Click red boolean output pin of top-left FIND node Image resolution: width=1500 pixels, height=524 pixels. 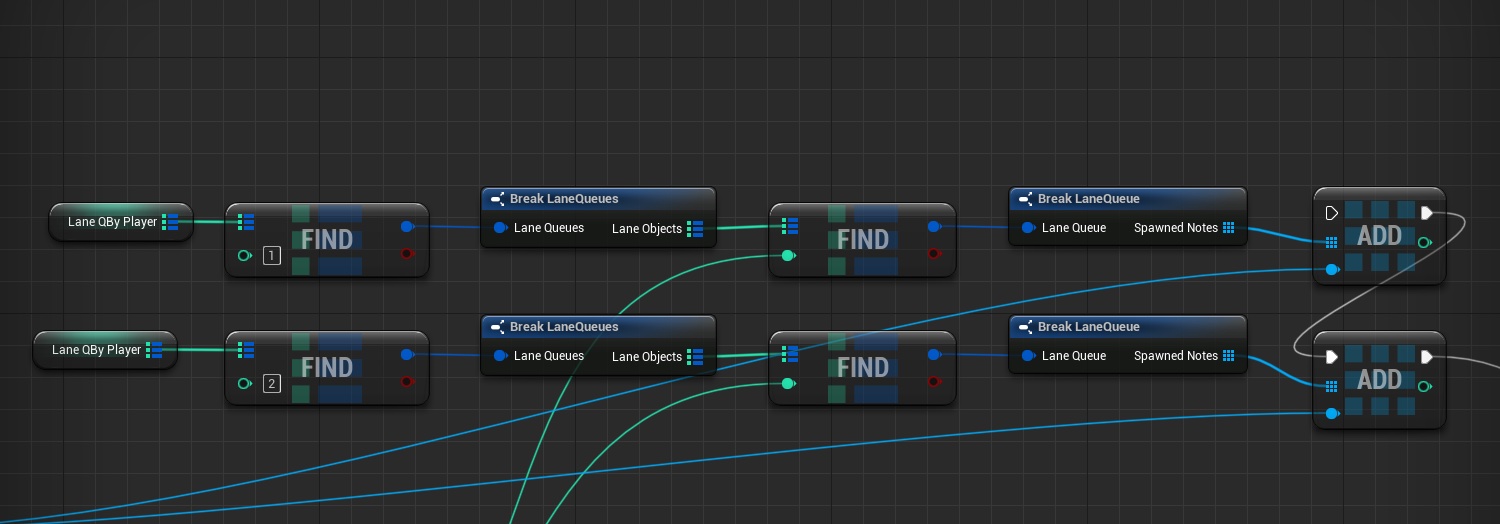[x=406, y=254]
